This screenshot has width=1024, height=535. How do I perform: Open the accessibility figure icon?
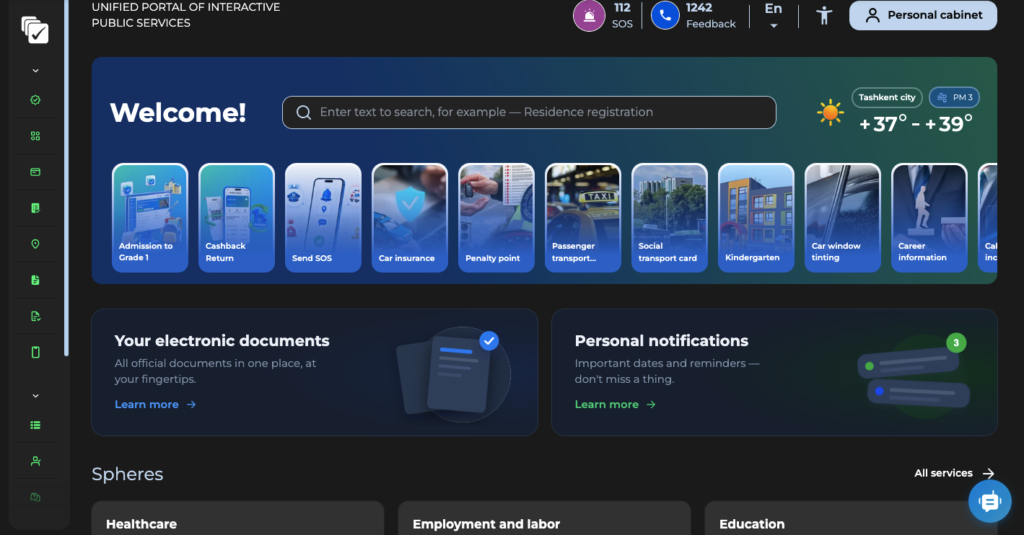click(824, 15)
